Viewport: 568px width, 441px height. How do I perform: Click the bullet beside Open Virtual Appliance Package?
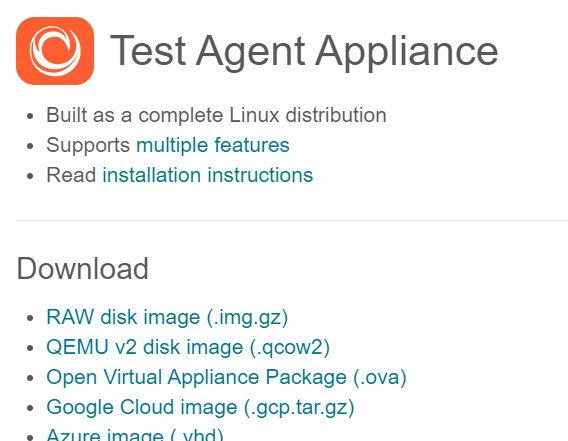[30, 378]
